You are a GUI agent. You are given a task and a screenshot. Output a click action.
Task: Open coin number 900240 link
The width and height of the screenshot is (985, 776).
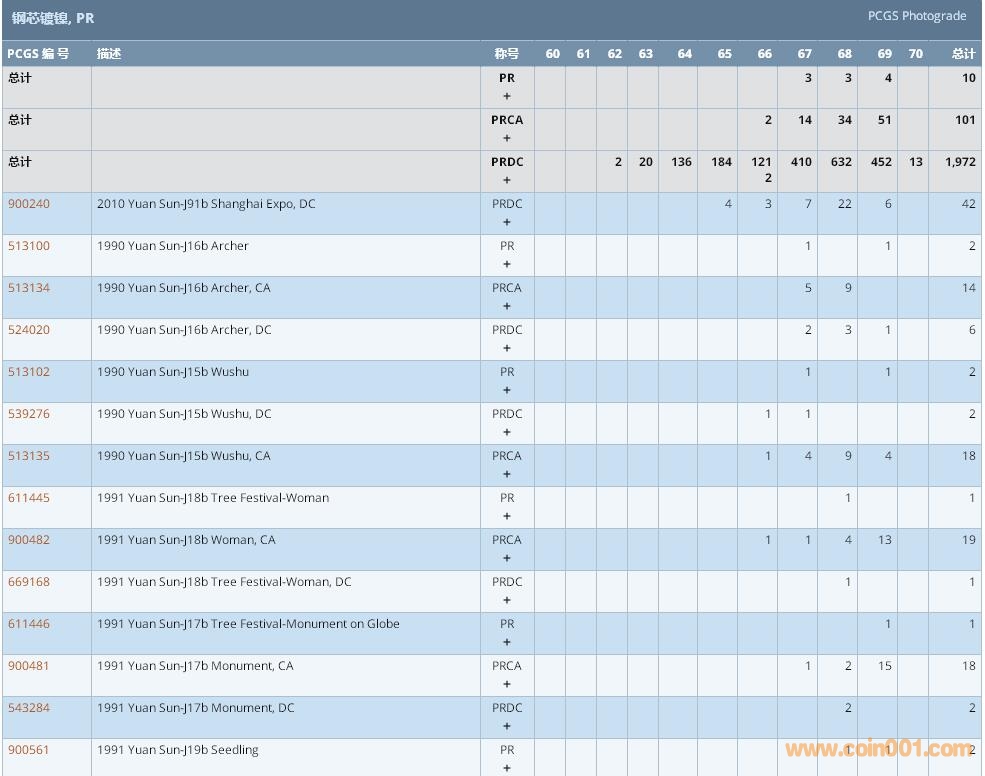29,204
